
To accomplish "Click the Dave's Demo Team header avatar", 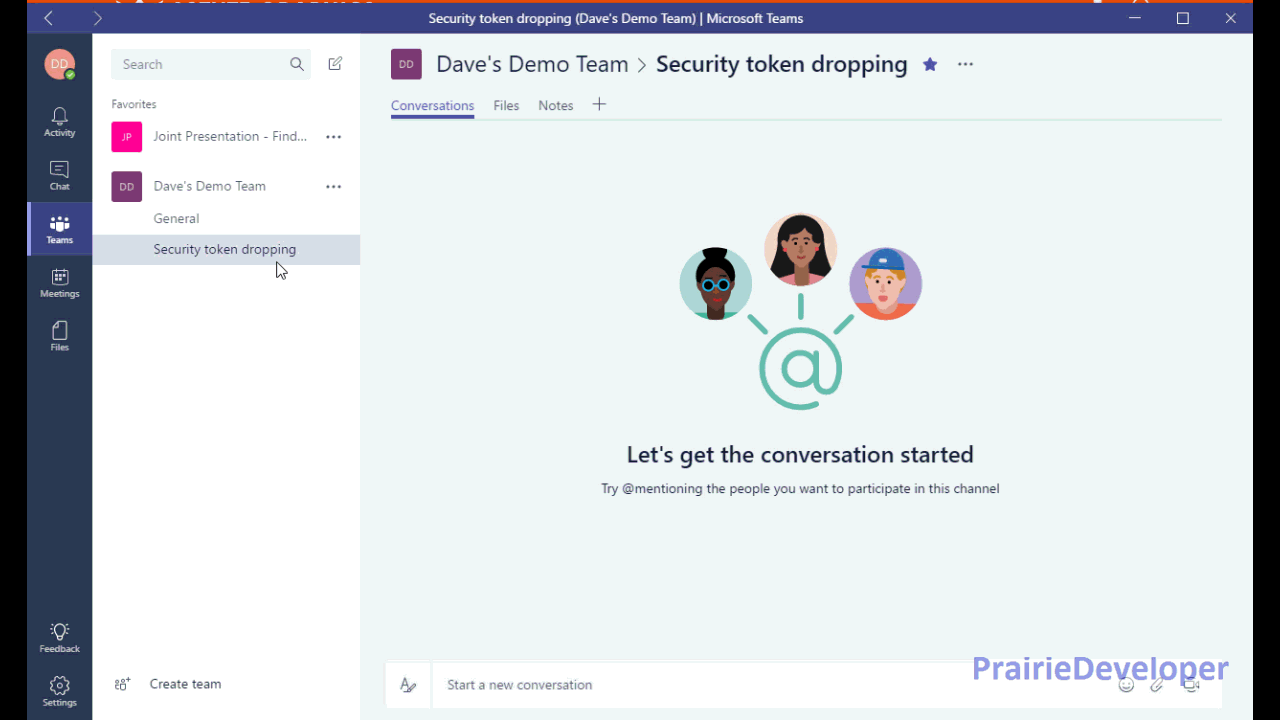I will click(x=406, y=64).
